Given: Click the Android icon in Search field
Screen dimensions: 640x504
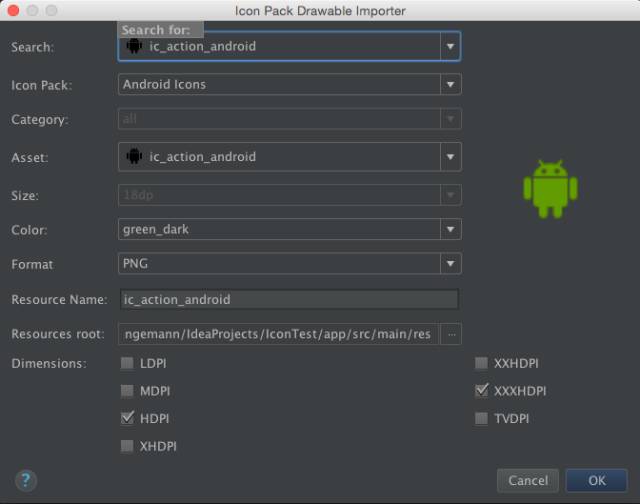Looking at the screenshot, I should pyautogui.click(x=134, y=46).
